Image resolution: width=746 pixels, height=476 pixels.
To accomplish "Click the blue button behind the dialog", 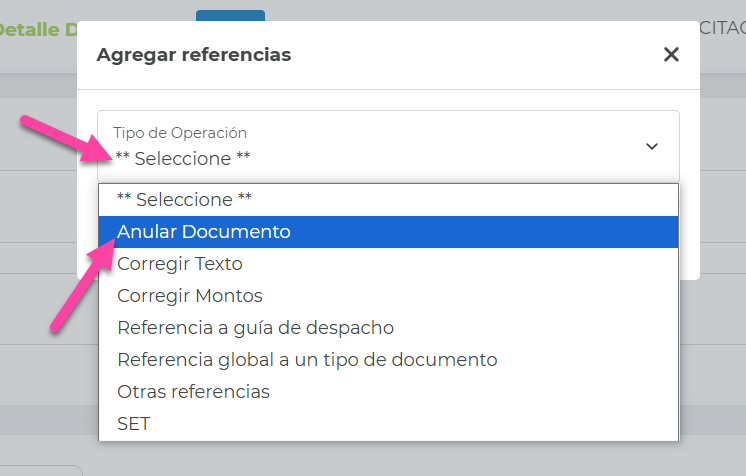I will coord(230,15).
